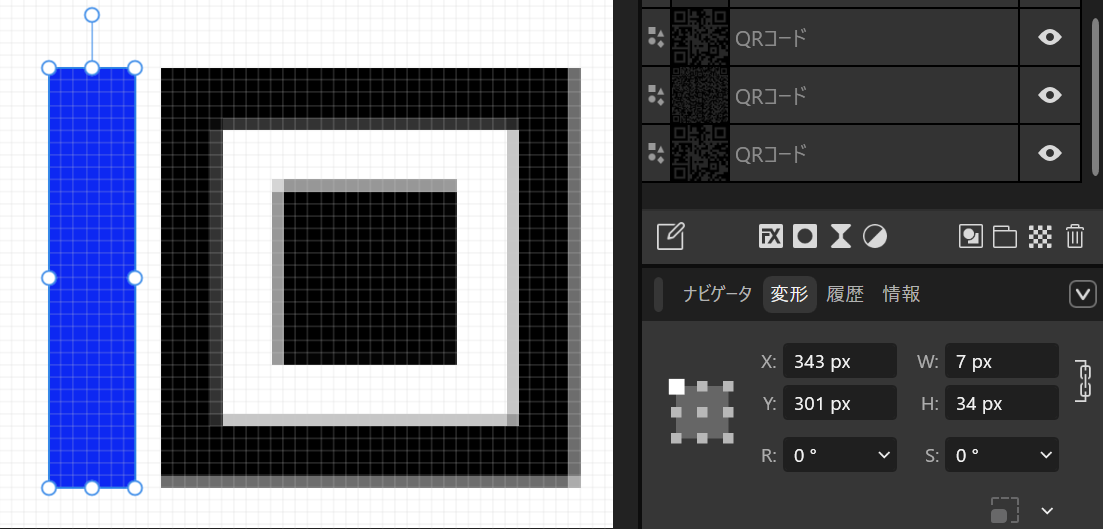Open the 履歴 tab

click(845, 294)
